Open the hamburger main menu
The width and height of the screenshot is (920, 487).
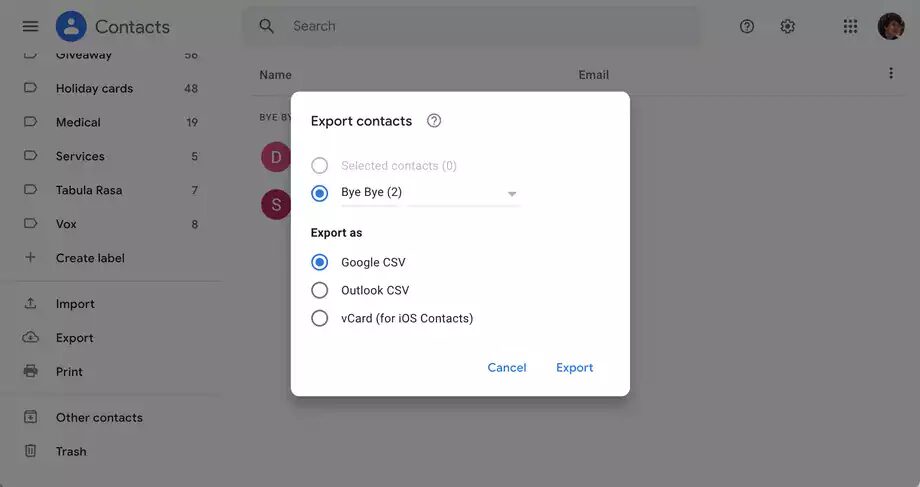point(31,26)
